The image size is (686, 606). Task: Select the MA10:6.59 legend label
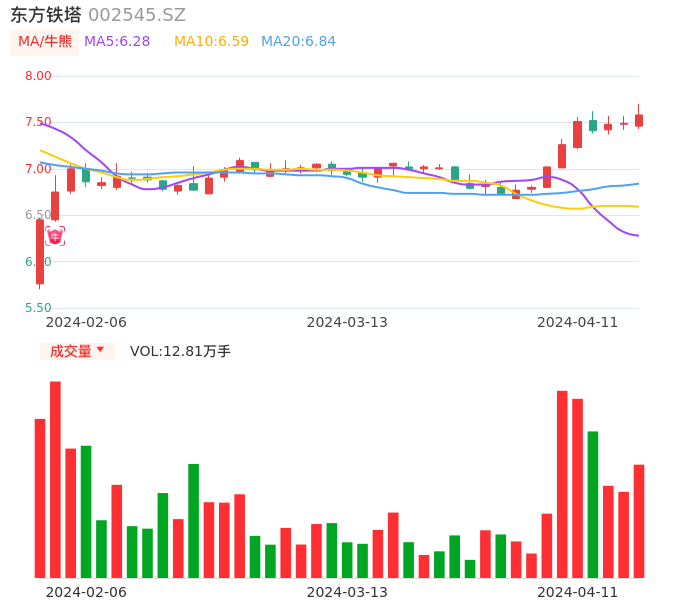pos(211,42)
